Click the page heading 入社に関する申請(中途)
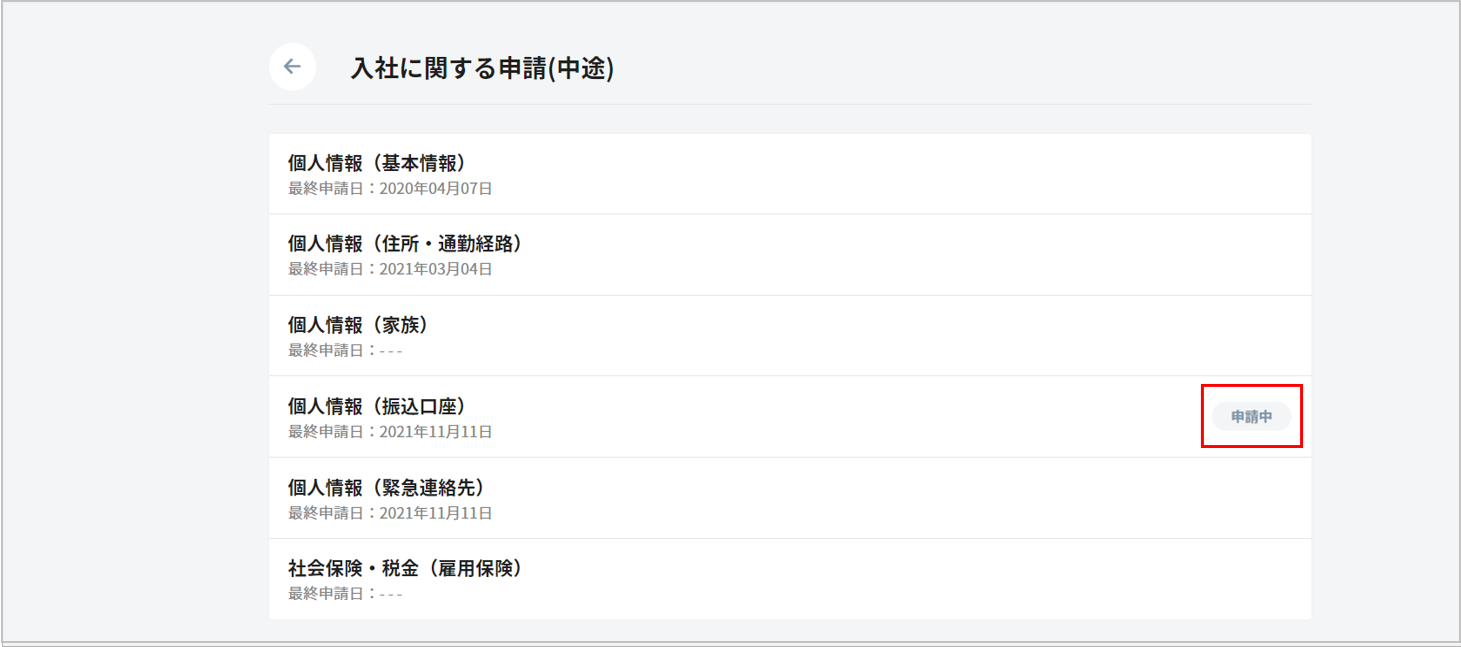The width and height of the screenshot is (1461, 647). click(482, 68)
